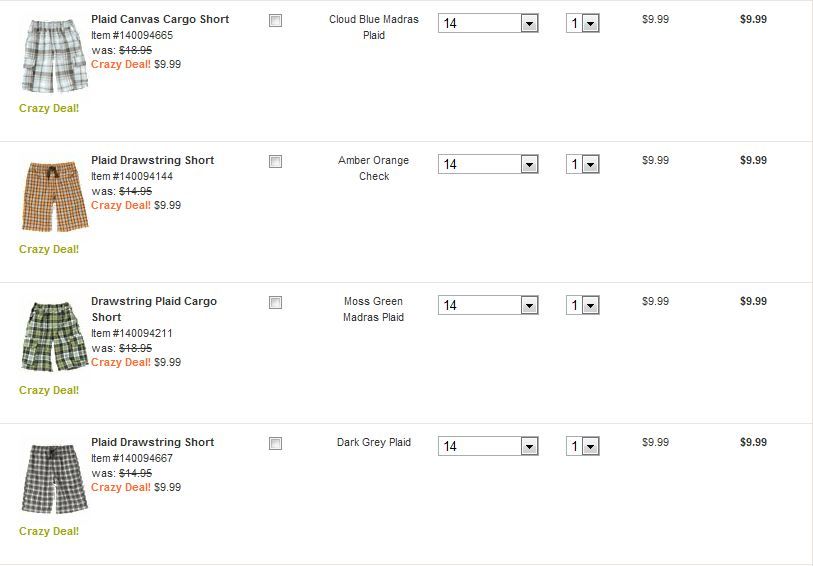Open size dropdown for Cloud Blue Madras Plaid

tap(488, 23)
